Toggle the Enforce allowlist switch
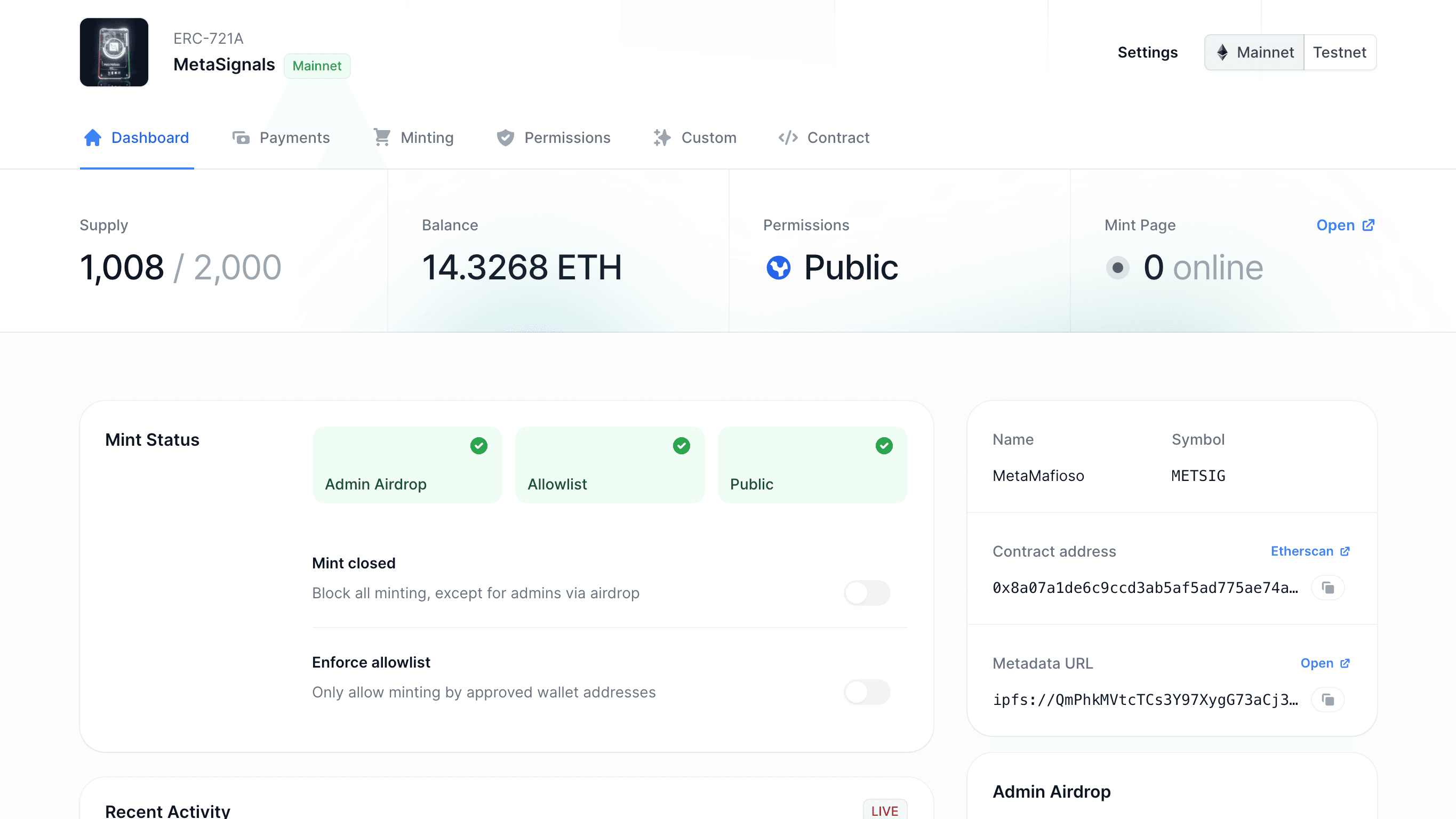 point(866,691)
